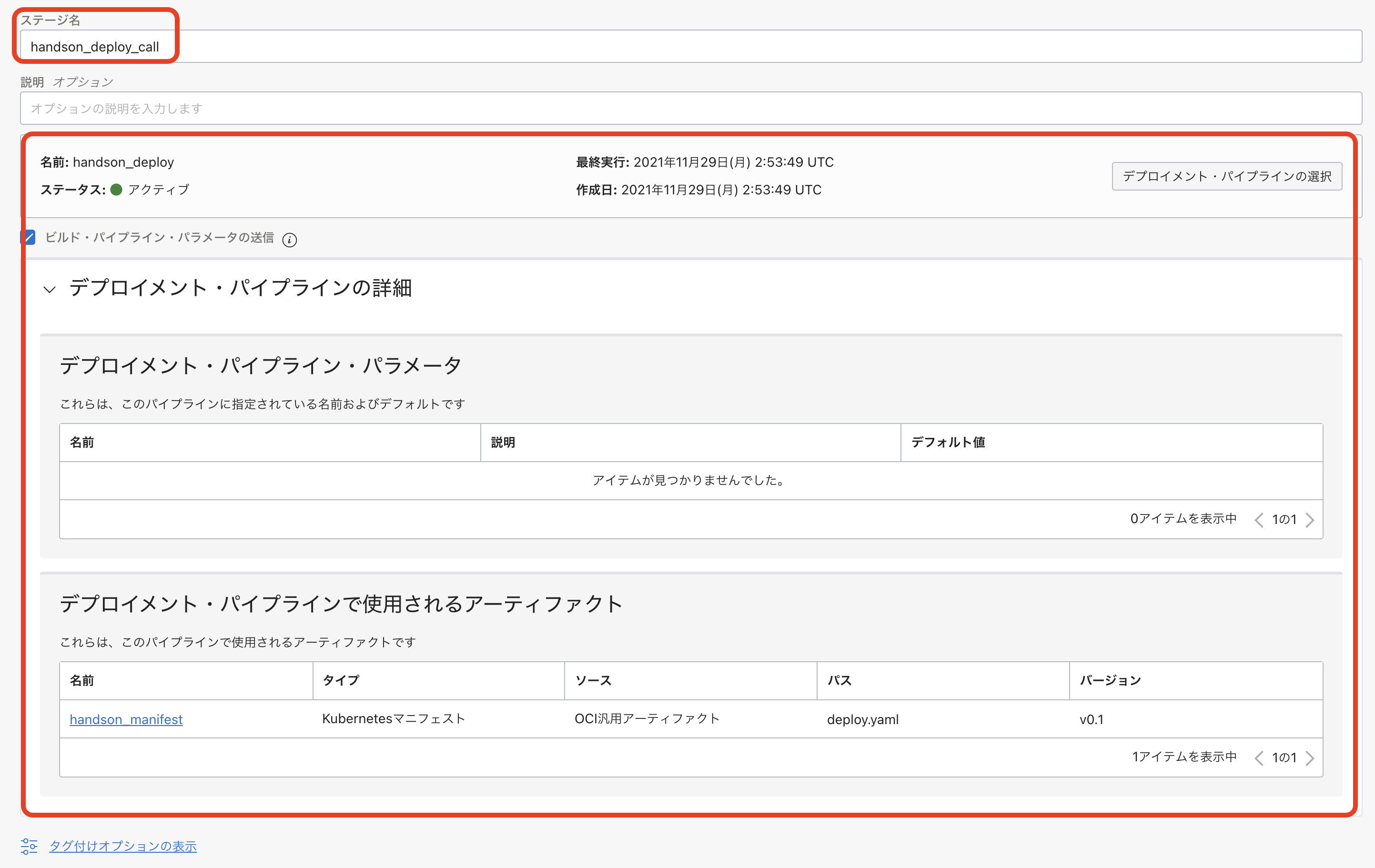Open the tagging options display link
The image size is (1375, 868).
[x=123, y=846]
